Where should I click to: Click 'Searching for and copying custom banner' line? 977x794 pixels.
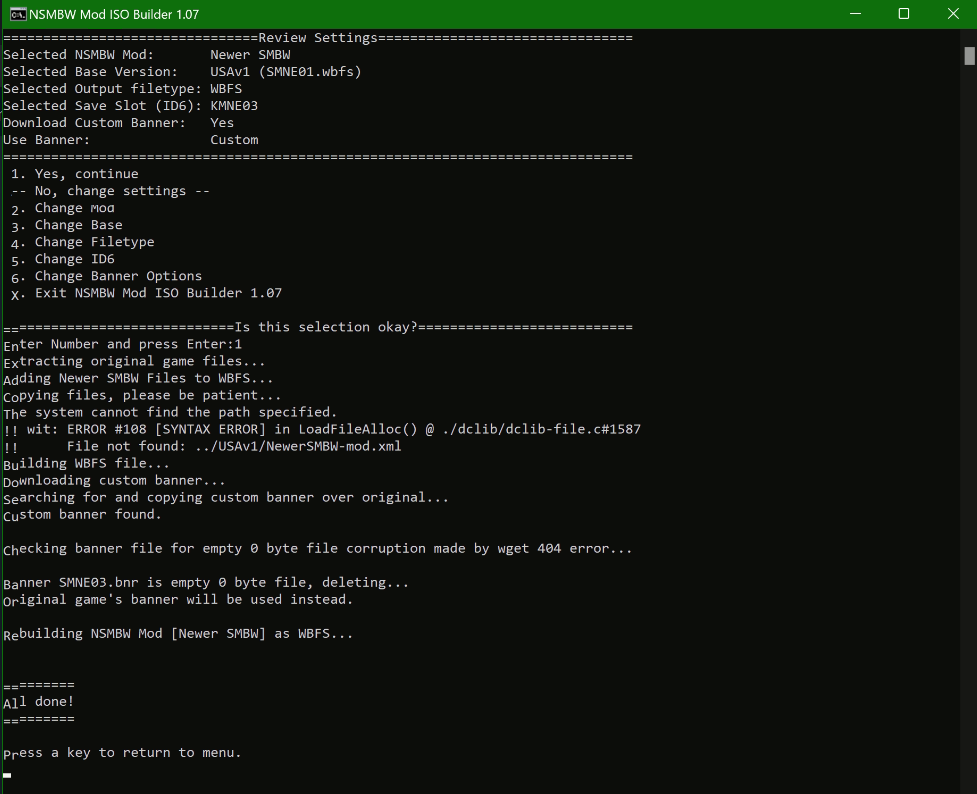(x=226, y=497)
